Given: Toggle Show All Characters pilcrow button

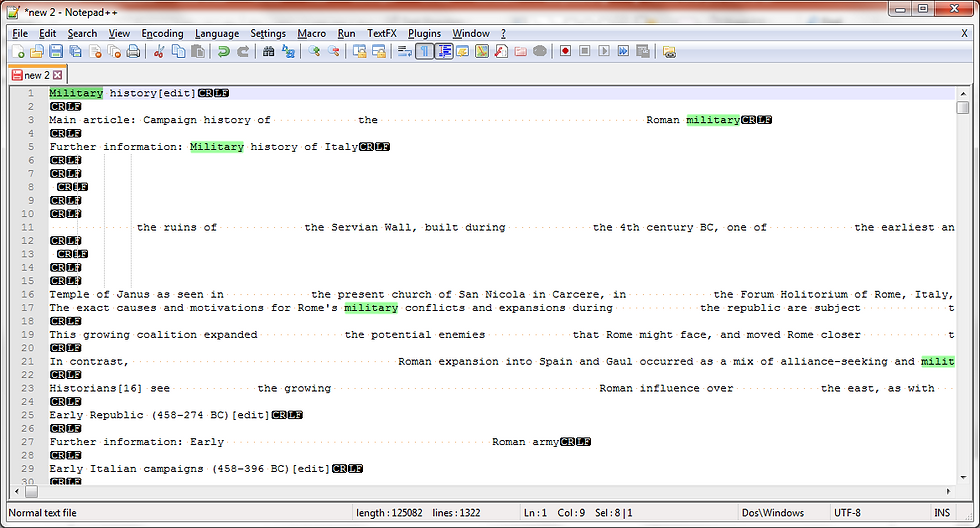Looking at the screenshot, I should (424, 52).
